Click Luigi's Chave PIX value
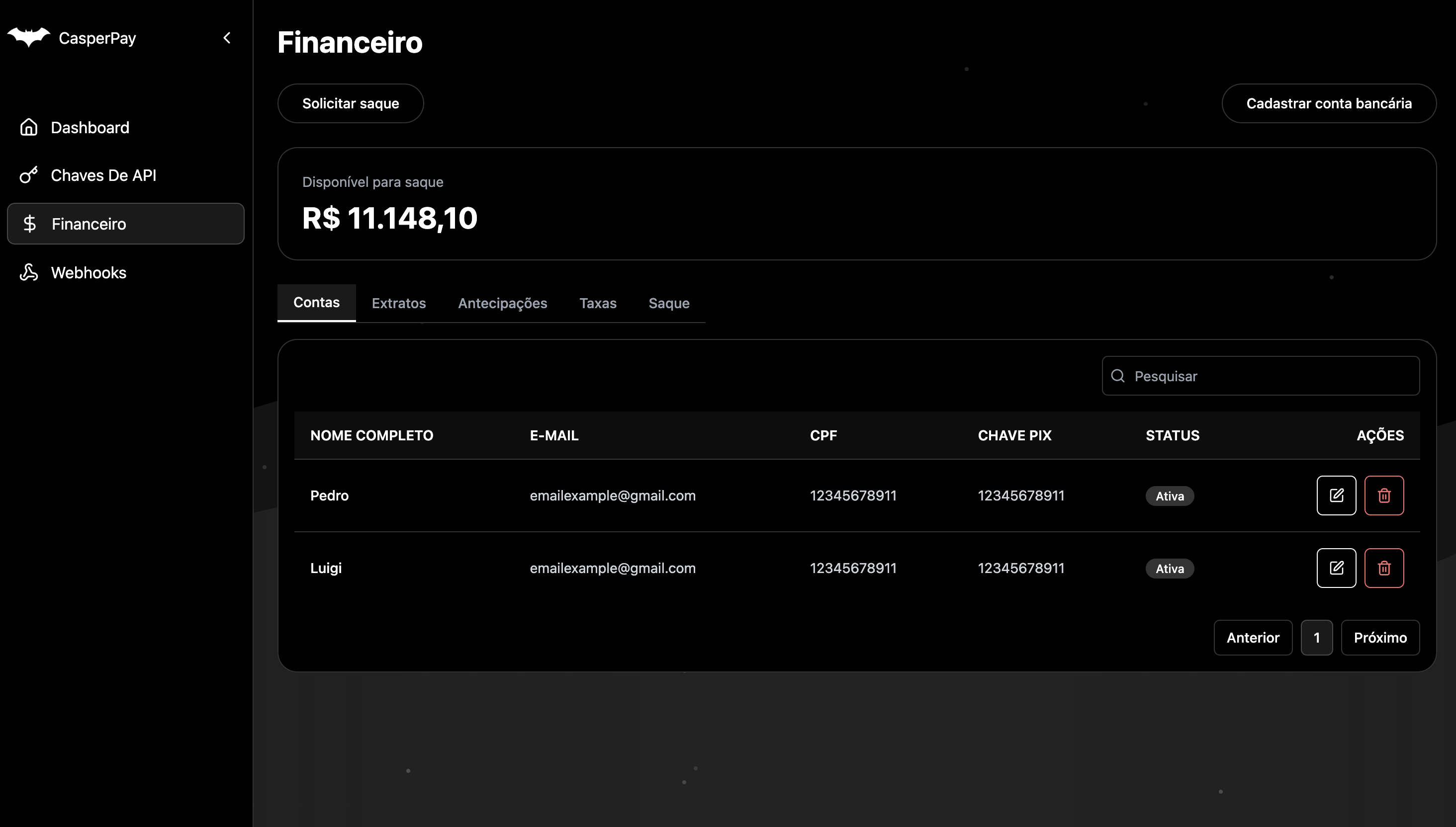 [x=1021, y=569]
